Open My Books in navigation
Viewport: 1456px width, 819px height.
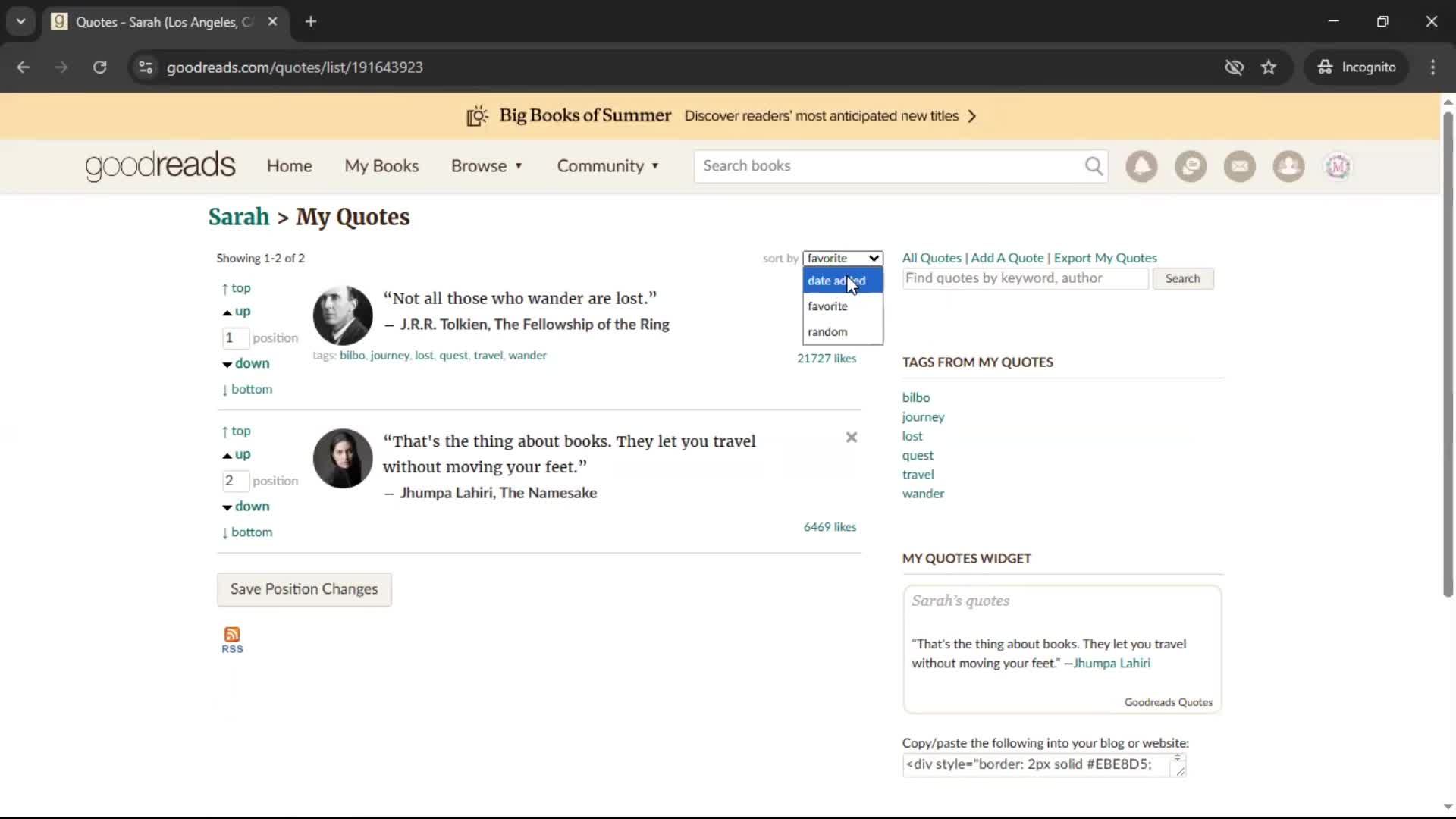[x=381, y=166]
